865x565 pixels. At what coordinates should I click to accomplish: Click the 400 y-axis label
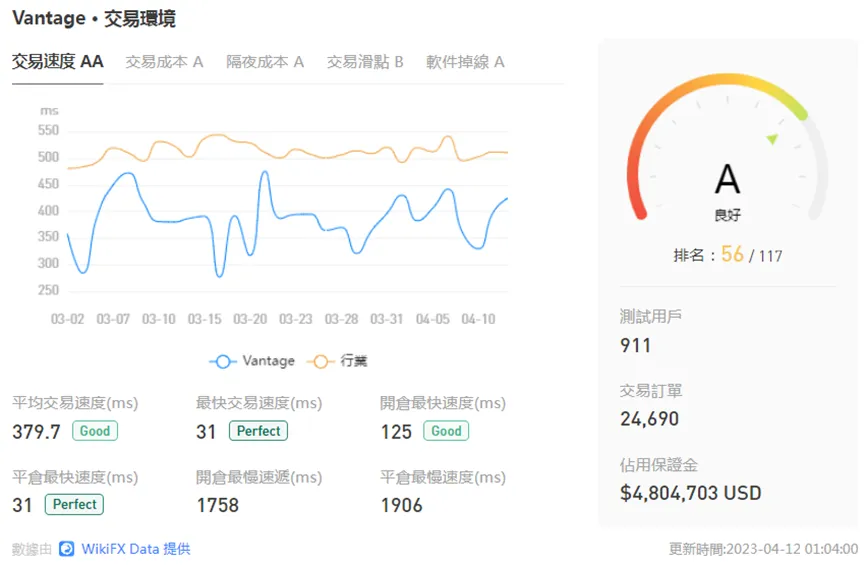pos(48,211)
